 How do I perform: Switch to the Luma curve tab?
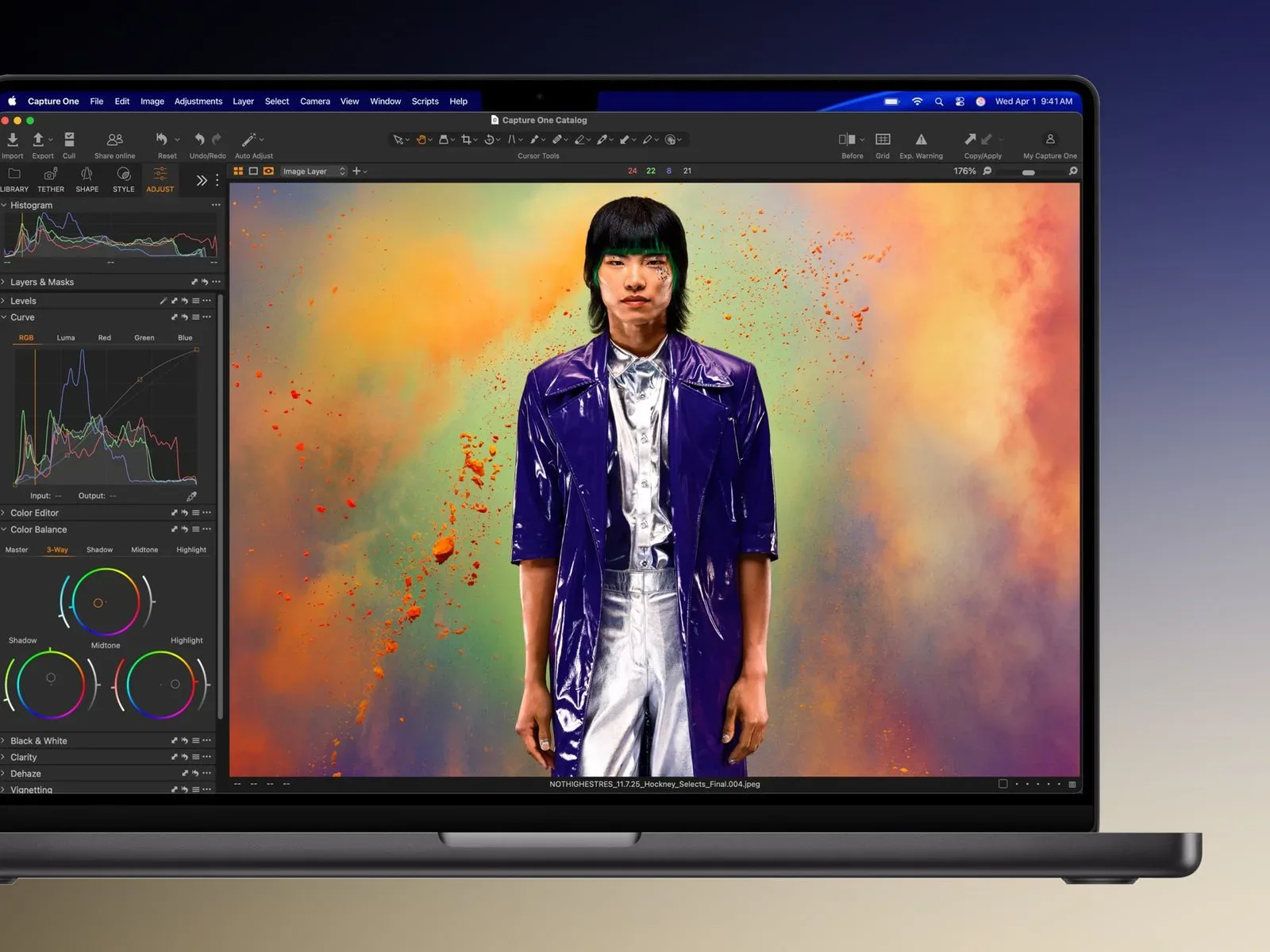(x=66, y=338)
